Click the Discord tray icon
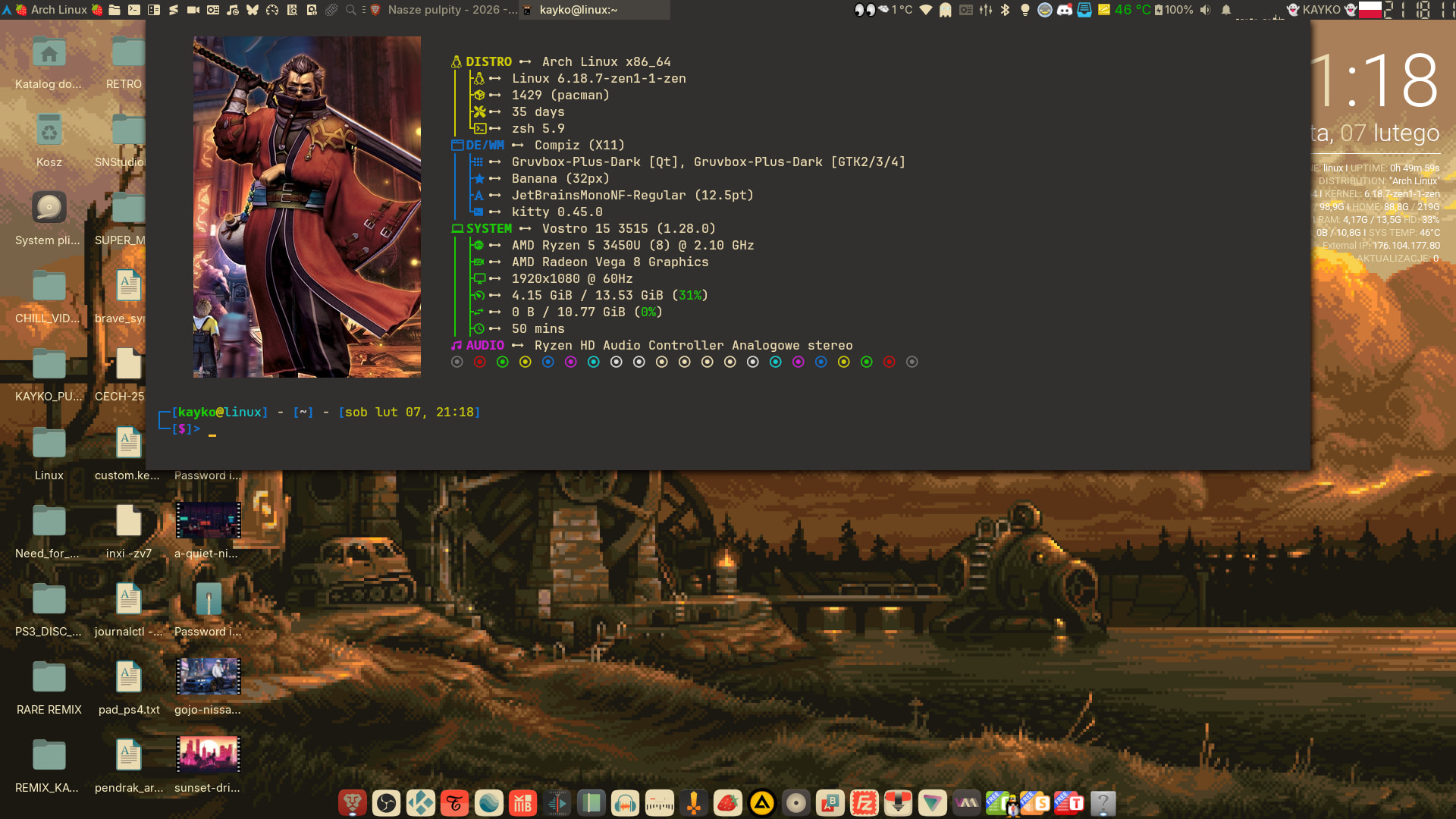 coord(1065,10)
